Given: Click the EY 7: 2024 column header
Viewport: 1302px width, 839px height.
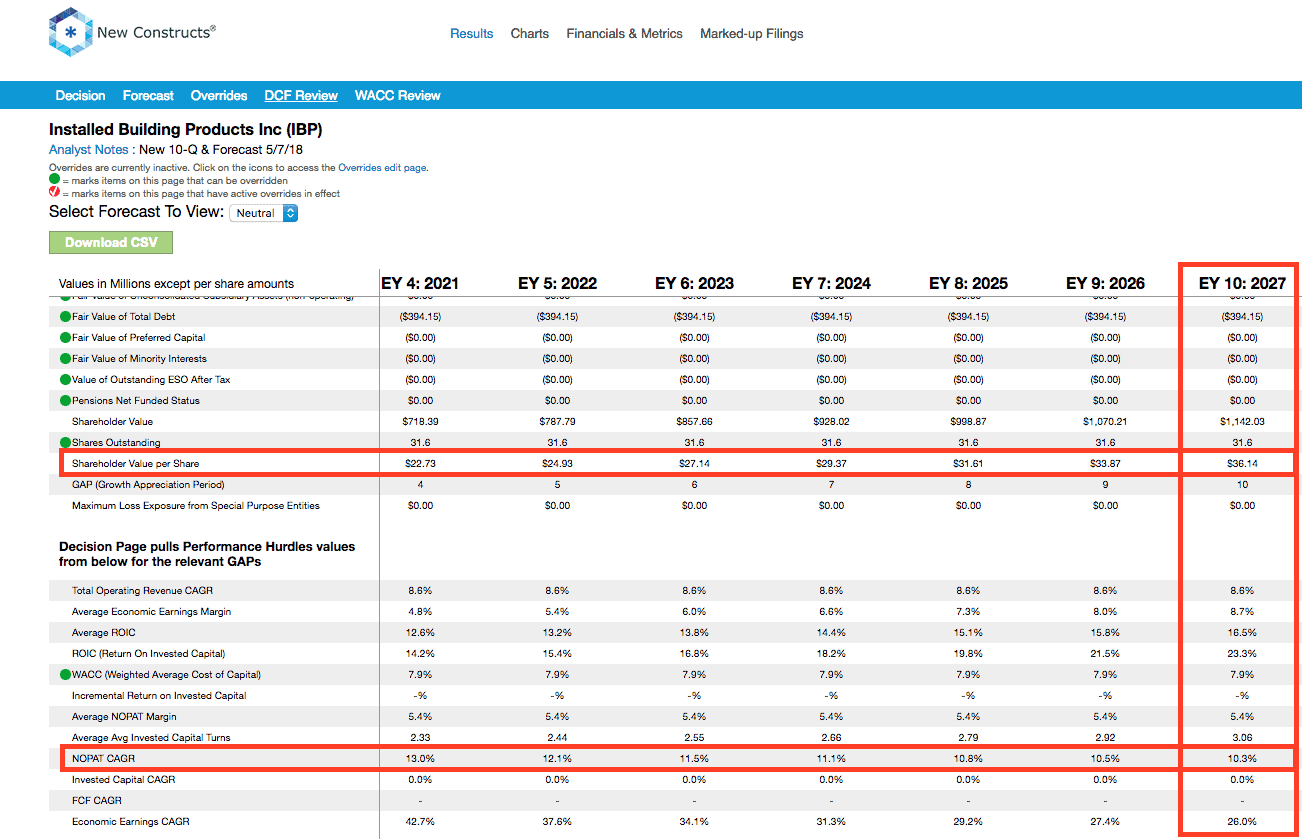Looking at the screenshot, I should point(831,283).
